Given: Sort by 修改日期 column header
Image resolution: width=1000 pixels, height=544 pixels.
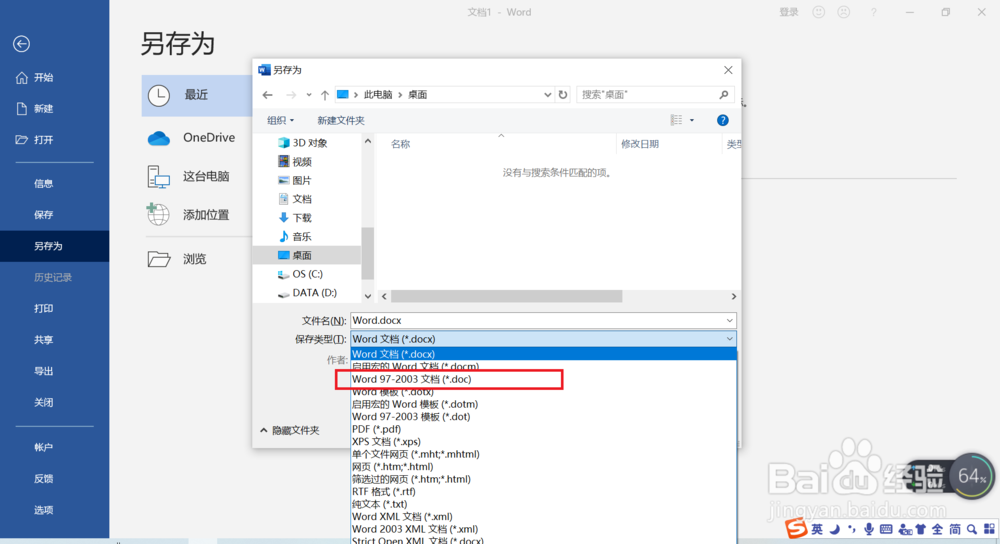Looking at the screenshot, I should tap(640, 144).
